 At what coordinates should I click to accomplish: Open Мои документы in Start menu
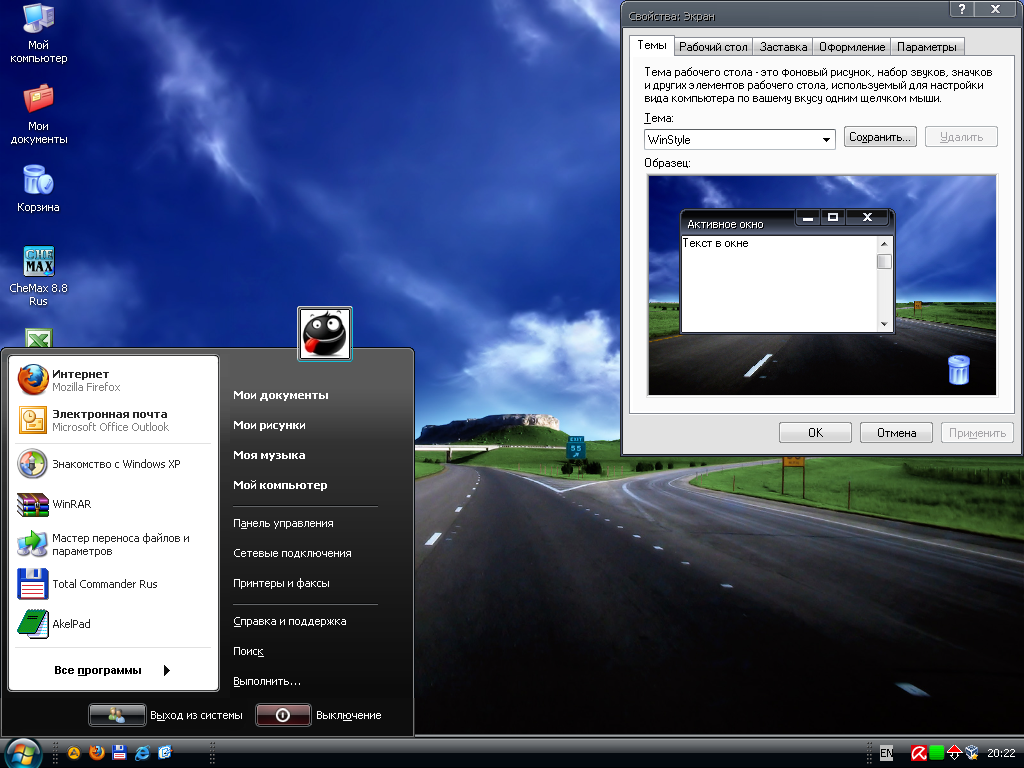281,395
